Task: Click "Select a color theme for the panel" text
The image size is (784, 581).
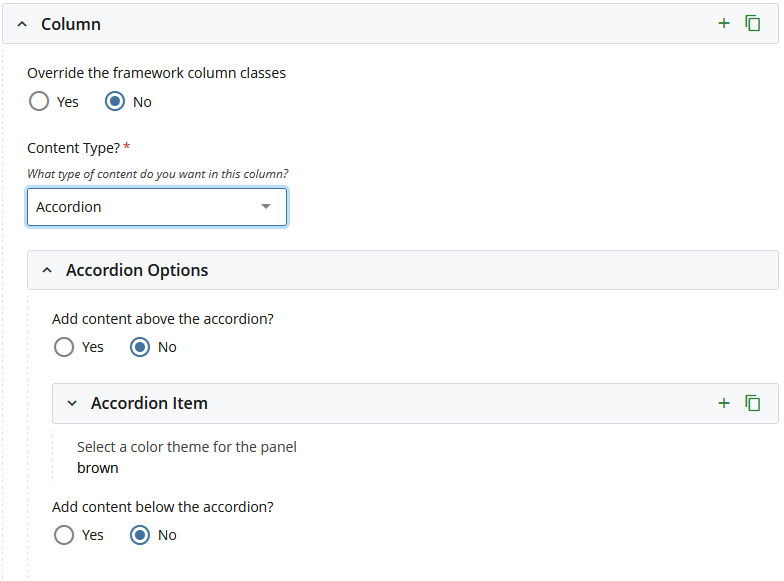Action: point(186,446)
